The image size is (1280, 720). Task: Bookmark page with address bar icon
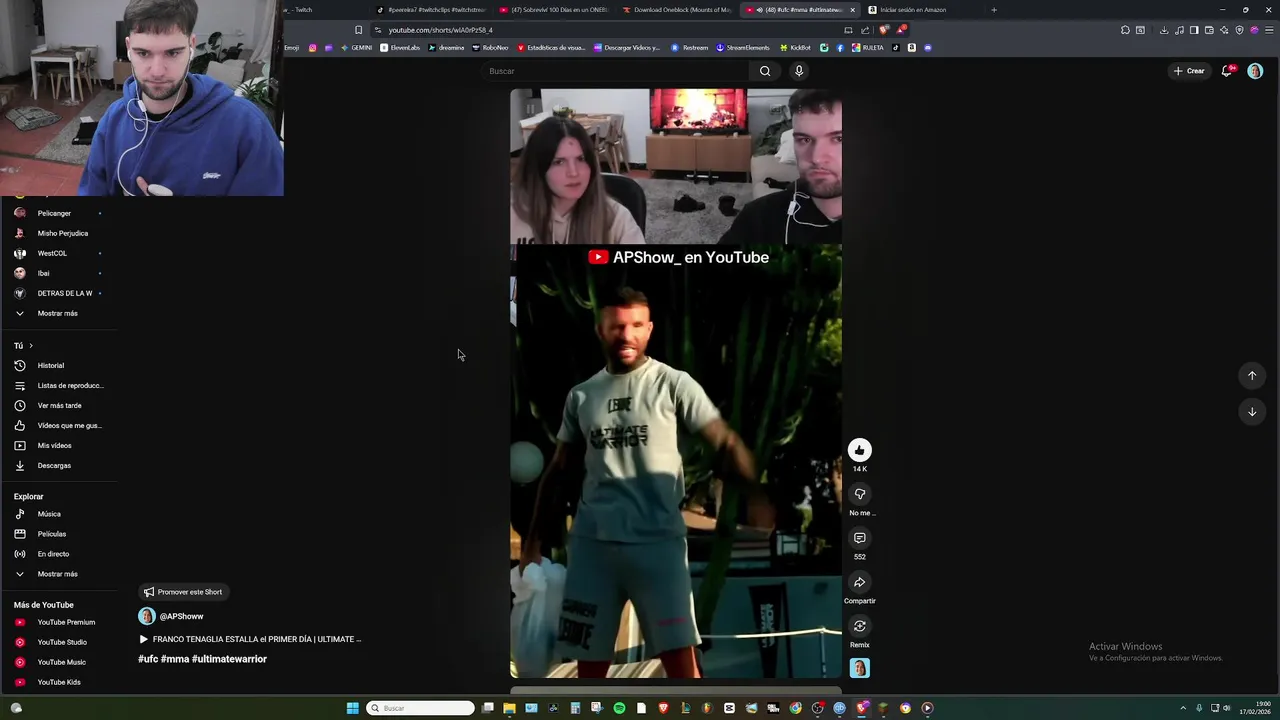coord(358,30)
